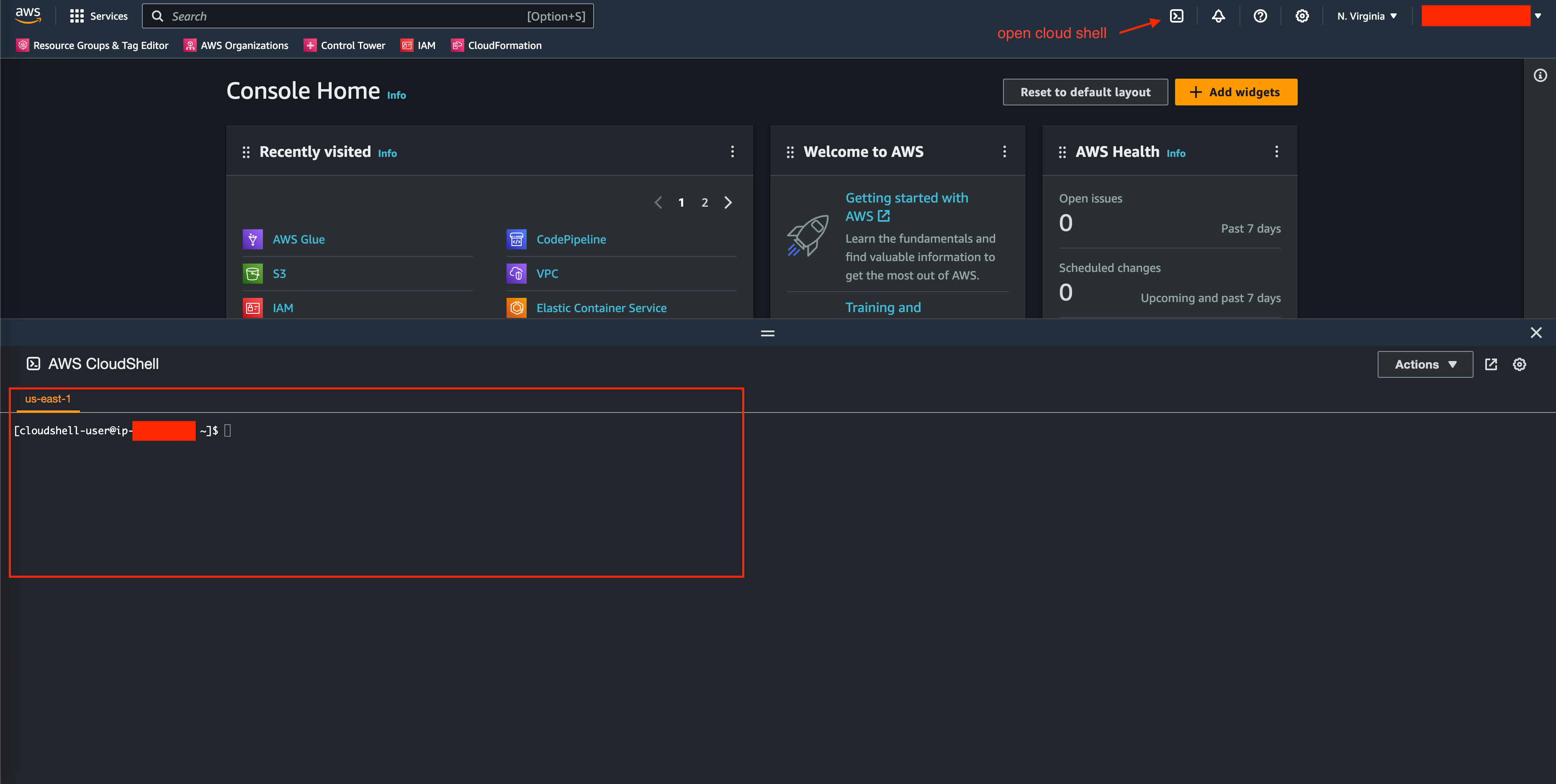Grab the Welcome to AWS widget drag handle

790,152
